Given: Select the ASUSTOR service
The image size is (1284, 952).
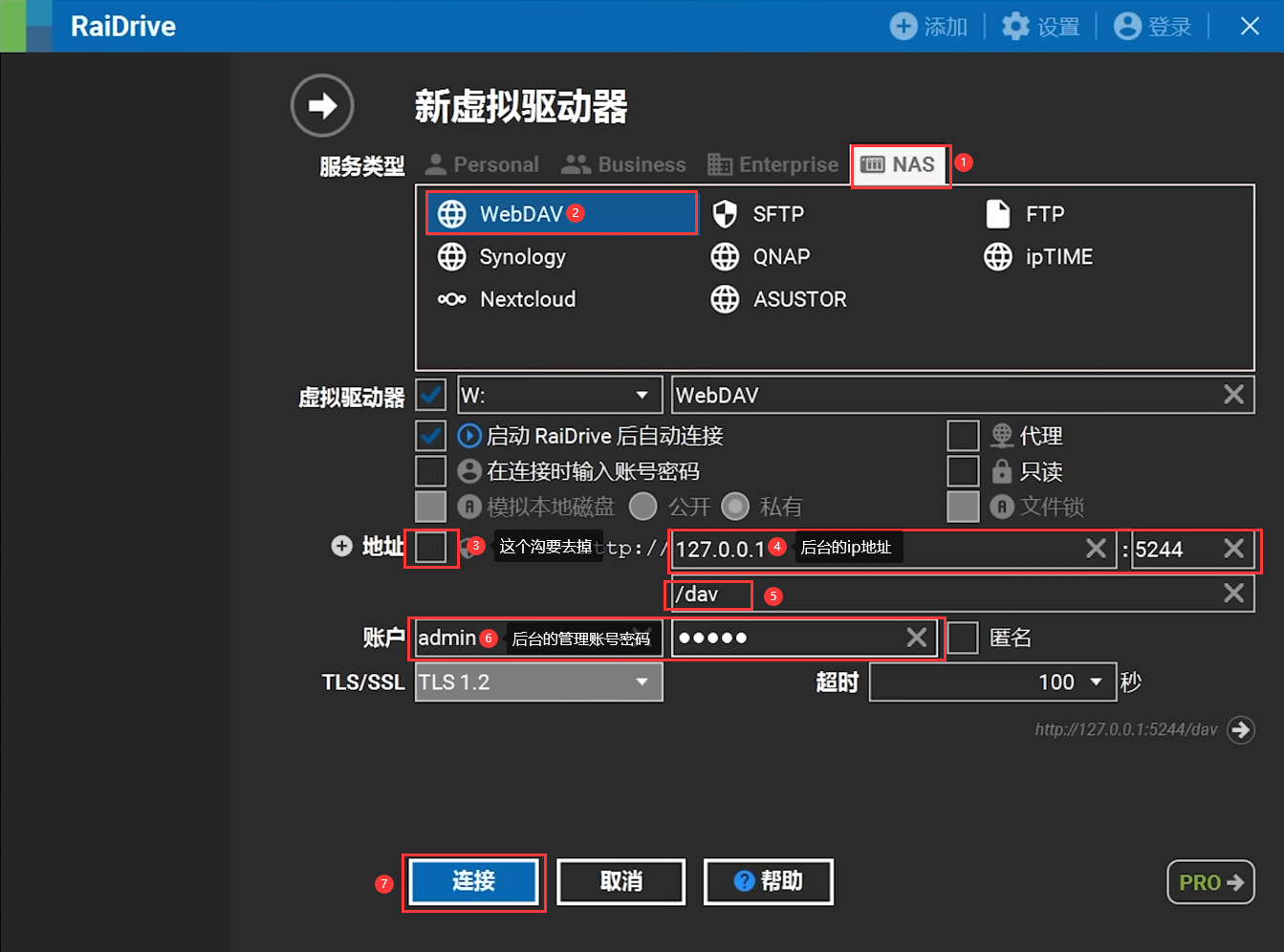Looking at the screenshot, I should [x=779, y=299].
